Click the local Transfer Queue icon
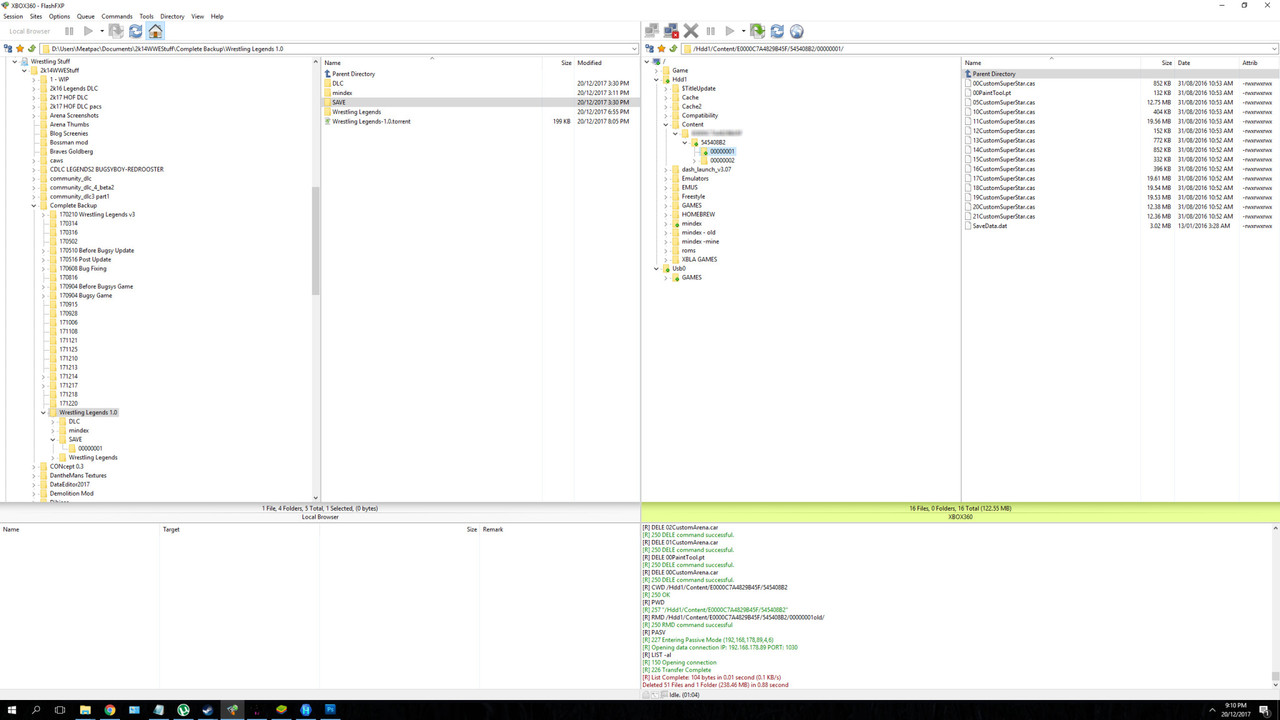The image size is (1280, 720). [116, 31]
